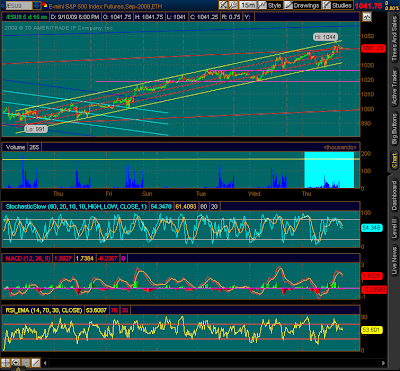Open the Studies menu

[337, 5]
